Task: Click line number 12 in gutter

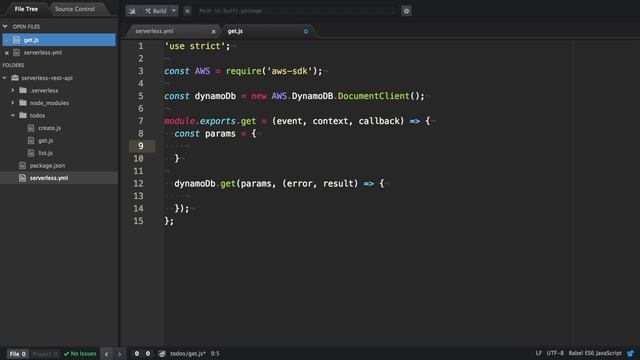Action: pyautogui.click(x=139, y=184)
